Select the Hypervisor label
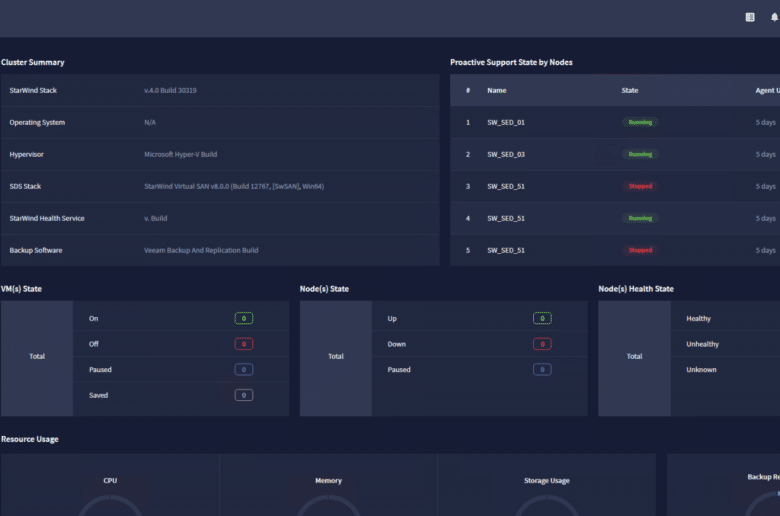Image resolution: width=780 pixels, height=516 pixels. click(x=26, y=154)
